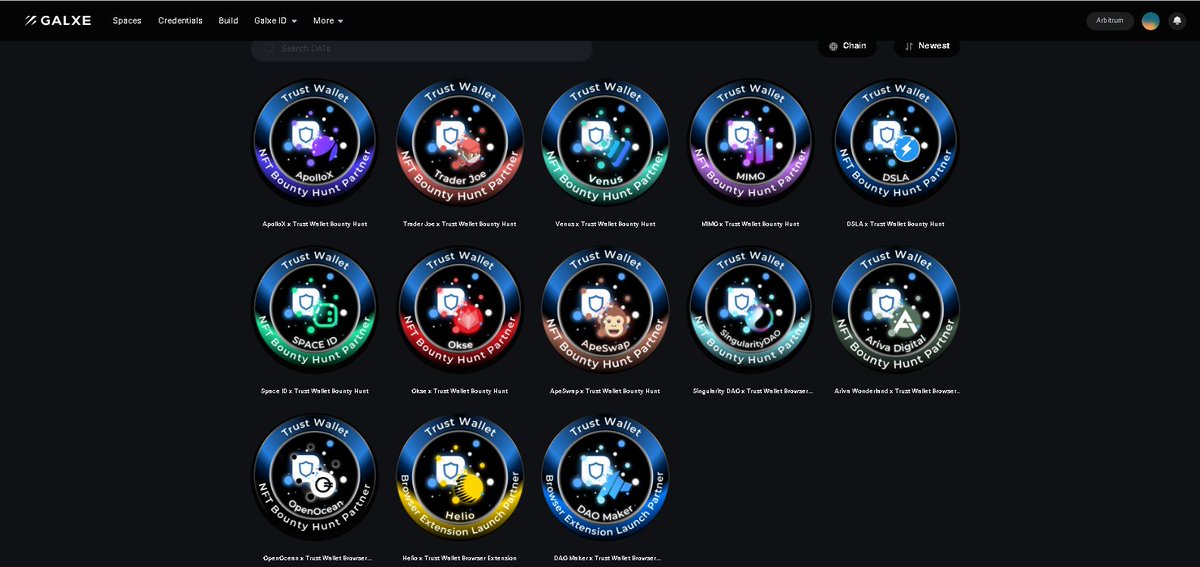This screenshot has height=567, width=1200.
Task: Open the Build menu item
Action: click(228, 20)
